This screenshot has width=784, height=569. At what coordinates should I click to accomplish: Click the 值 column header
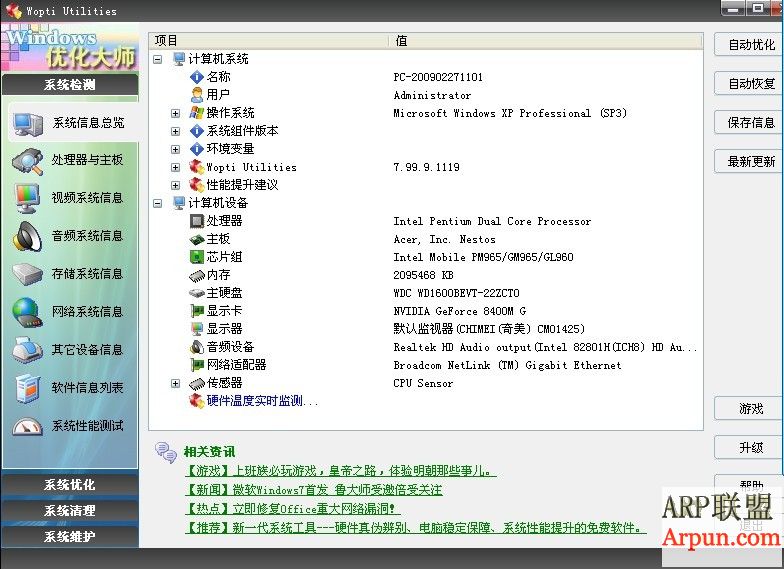click(546, 40)
